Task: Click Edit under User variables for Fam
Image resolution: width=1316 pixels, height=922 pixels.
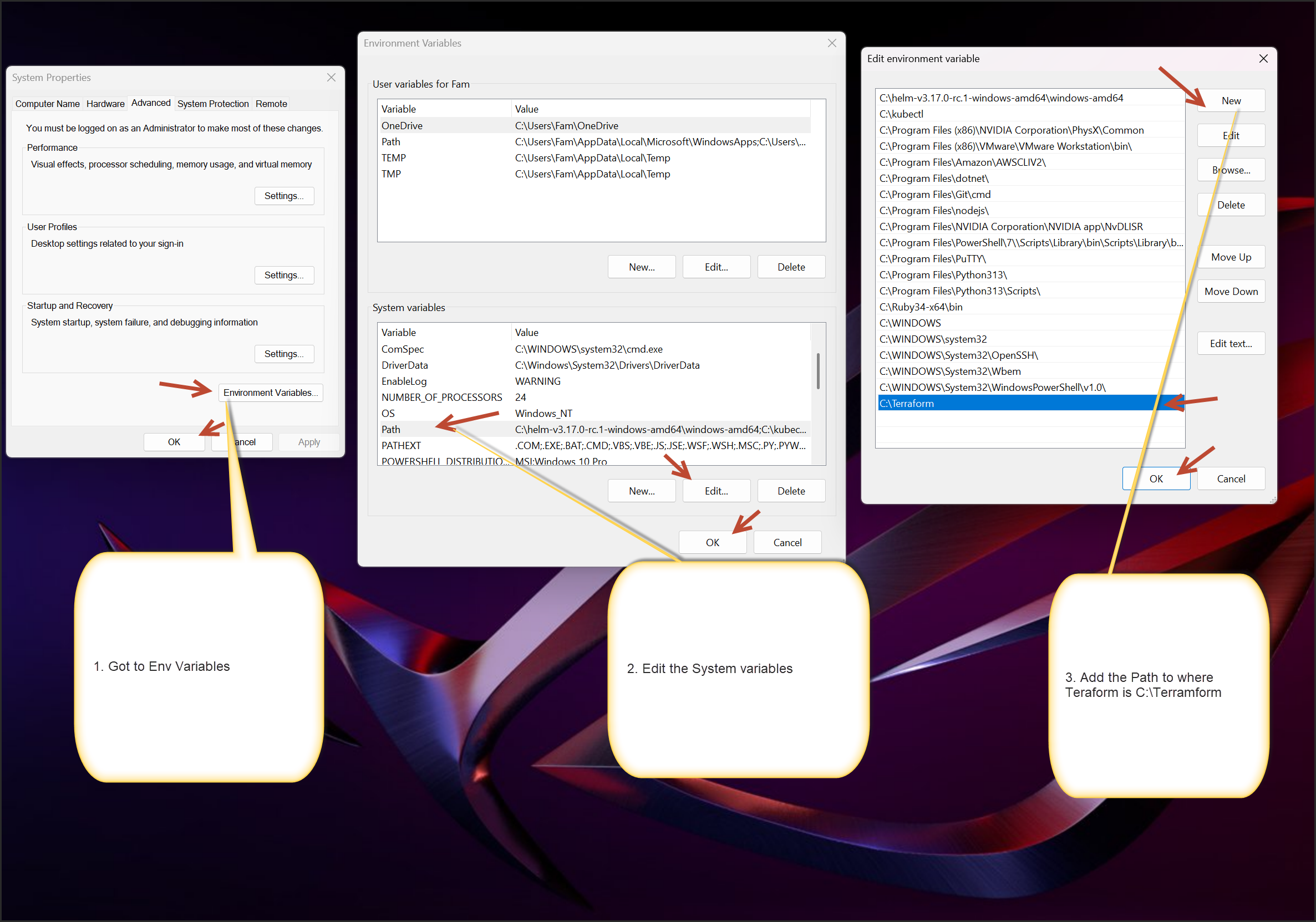Action: tap(716, 267)
